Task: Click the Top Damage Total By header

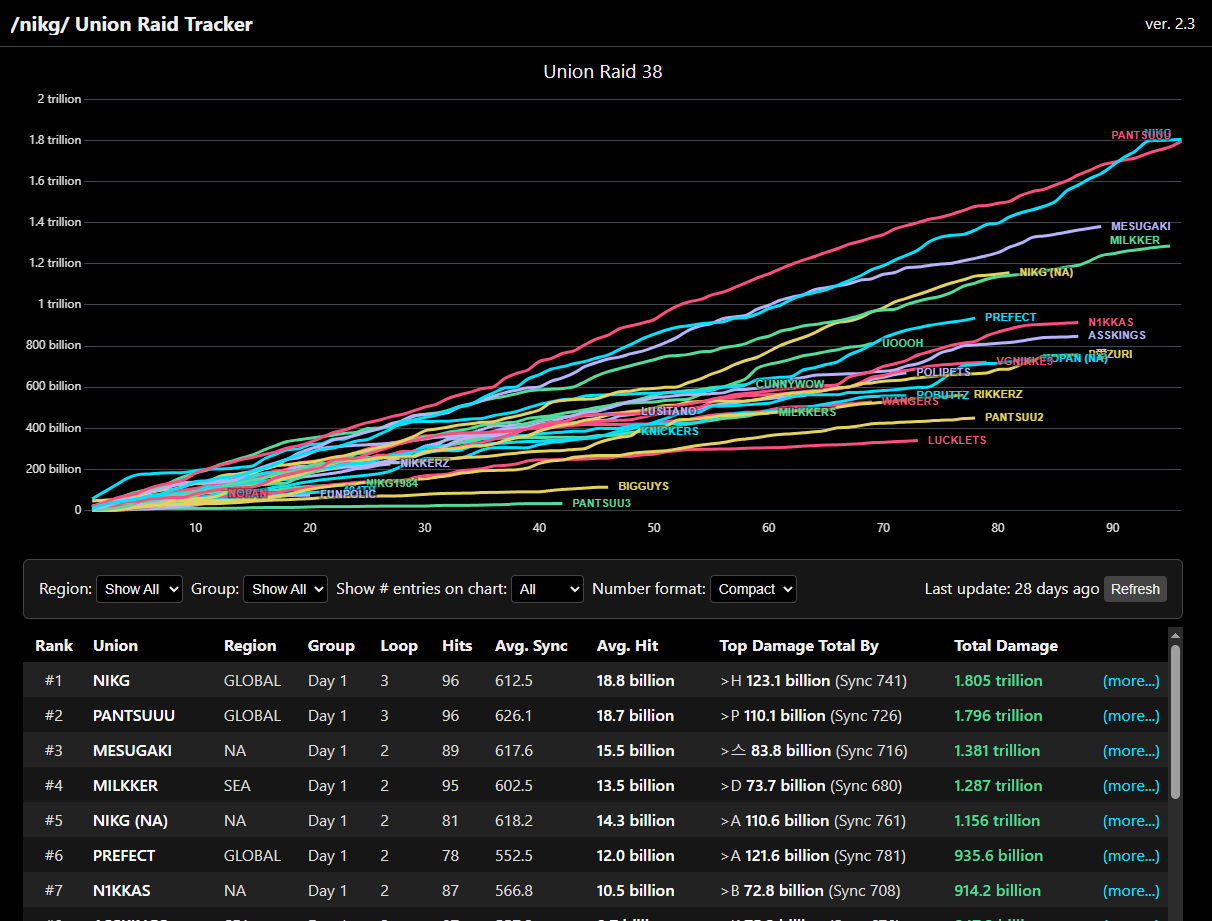Action: click(799, 646)
